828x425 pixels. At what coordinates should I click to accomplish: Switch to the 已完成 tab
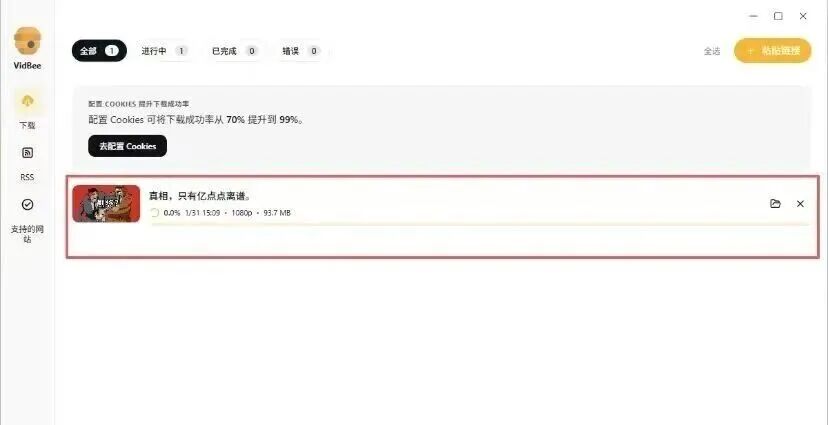[234, 51]
